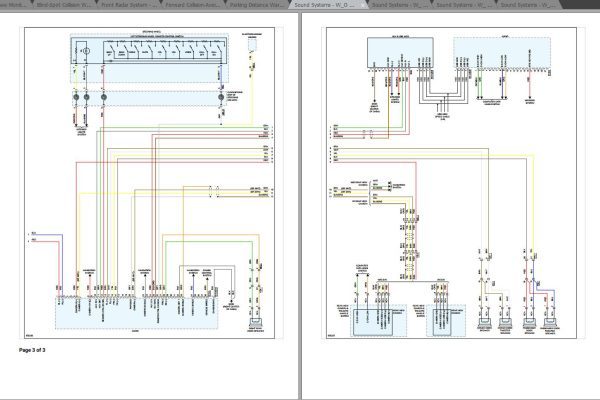The height and width of the screenshot is (400, 600).
Task: Switch to the Blind-Spot Collision Warning tab
Action: point(64,5)
